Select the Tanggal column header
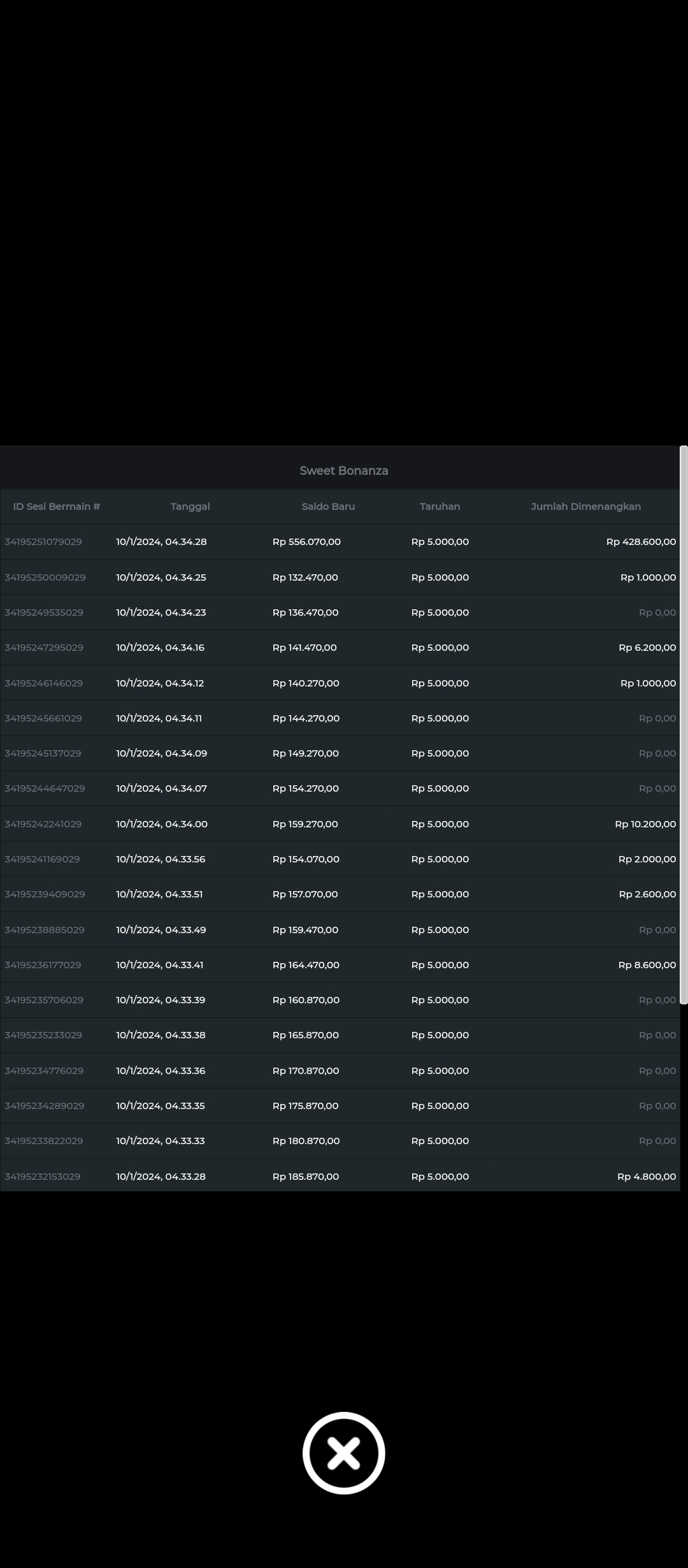 [190, 507]
